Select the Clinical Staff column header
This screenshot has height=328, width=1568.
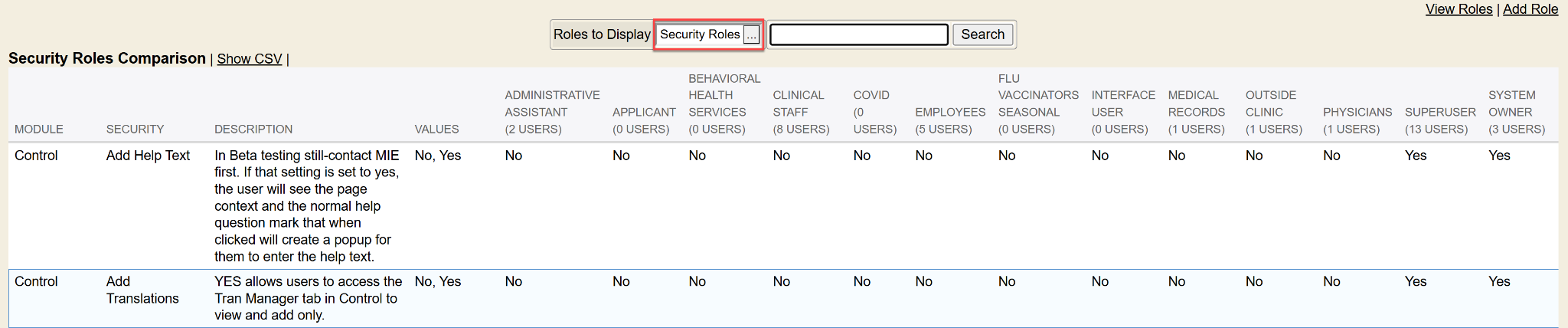point(800,112)
